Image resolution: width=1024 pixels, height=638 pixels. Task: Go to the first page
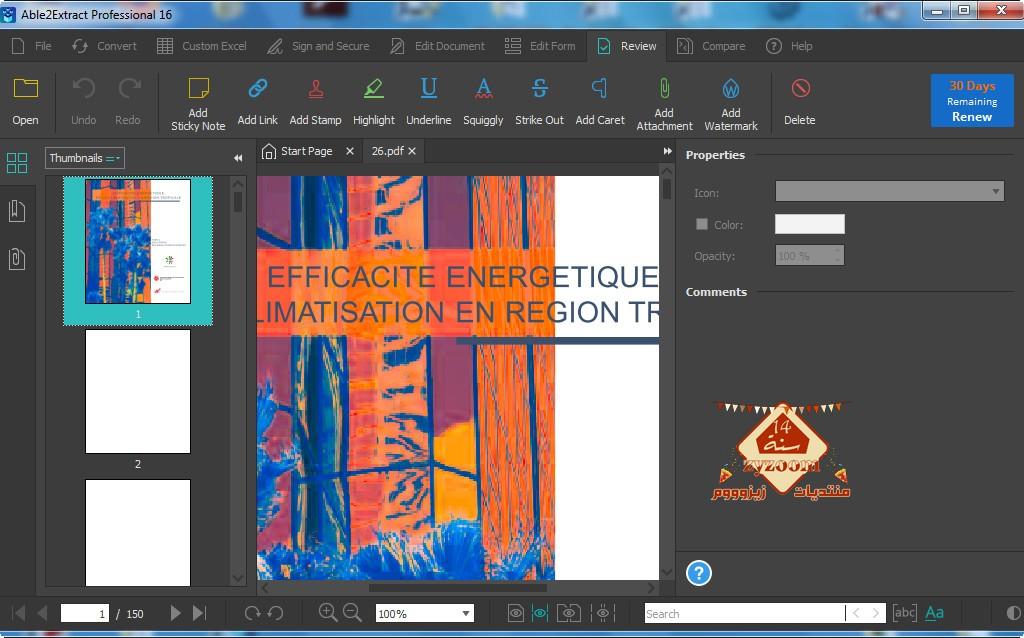tap(19, 613)
